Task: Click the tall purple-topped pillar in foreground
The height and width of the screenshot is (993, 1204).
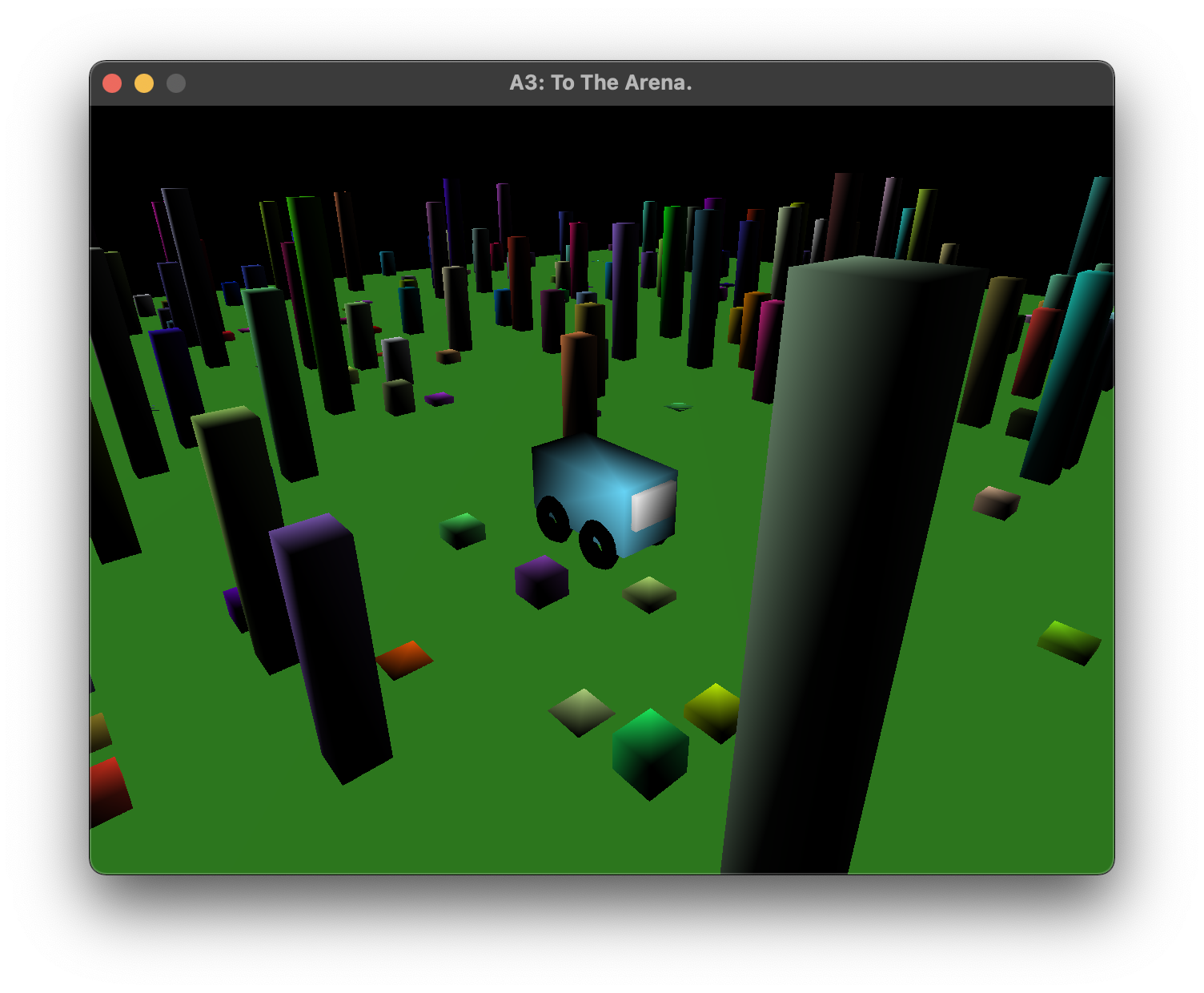Action: [329, 647]
